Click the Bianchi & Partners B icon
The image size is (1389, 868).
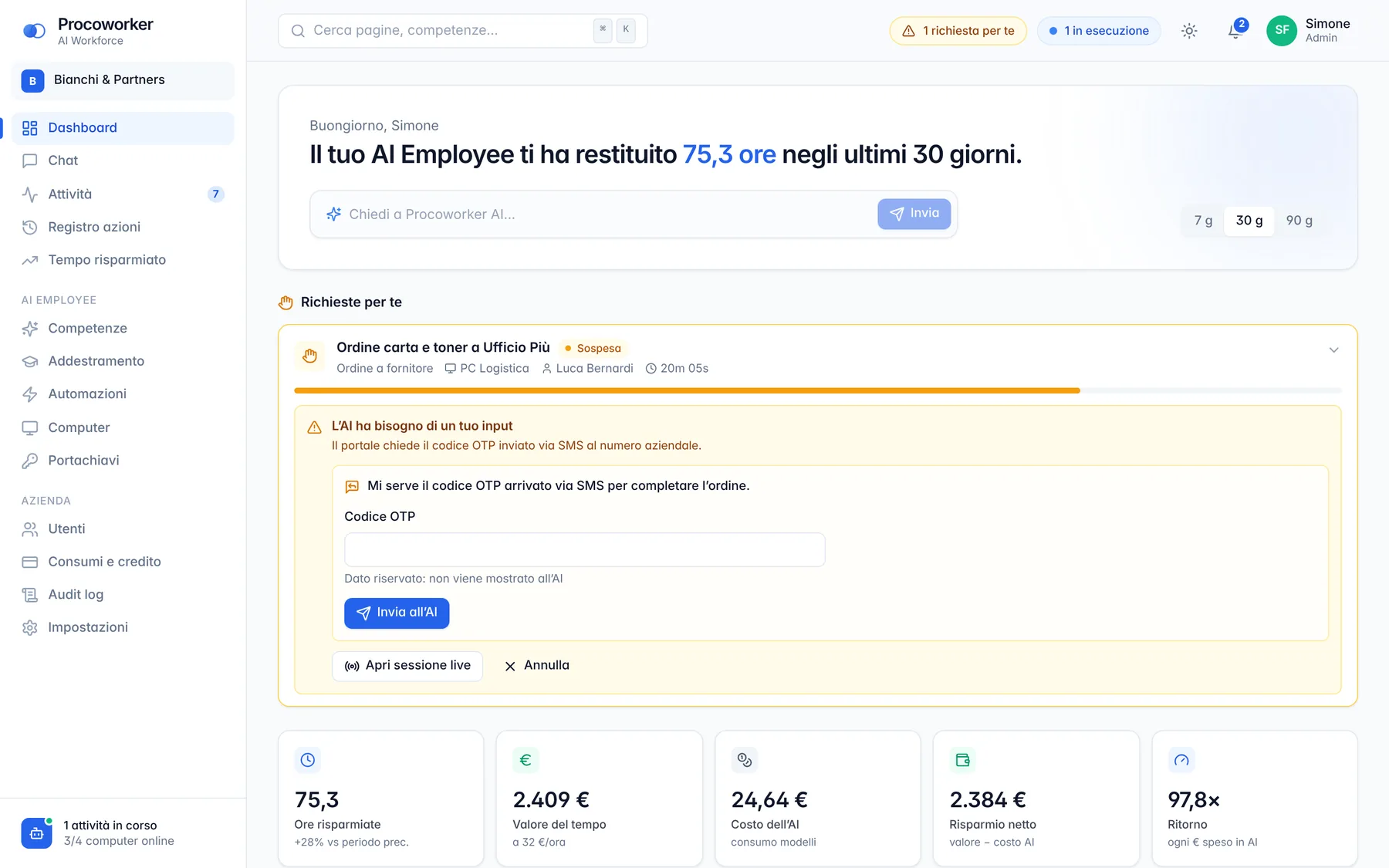coord(32,80)
